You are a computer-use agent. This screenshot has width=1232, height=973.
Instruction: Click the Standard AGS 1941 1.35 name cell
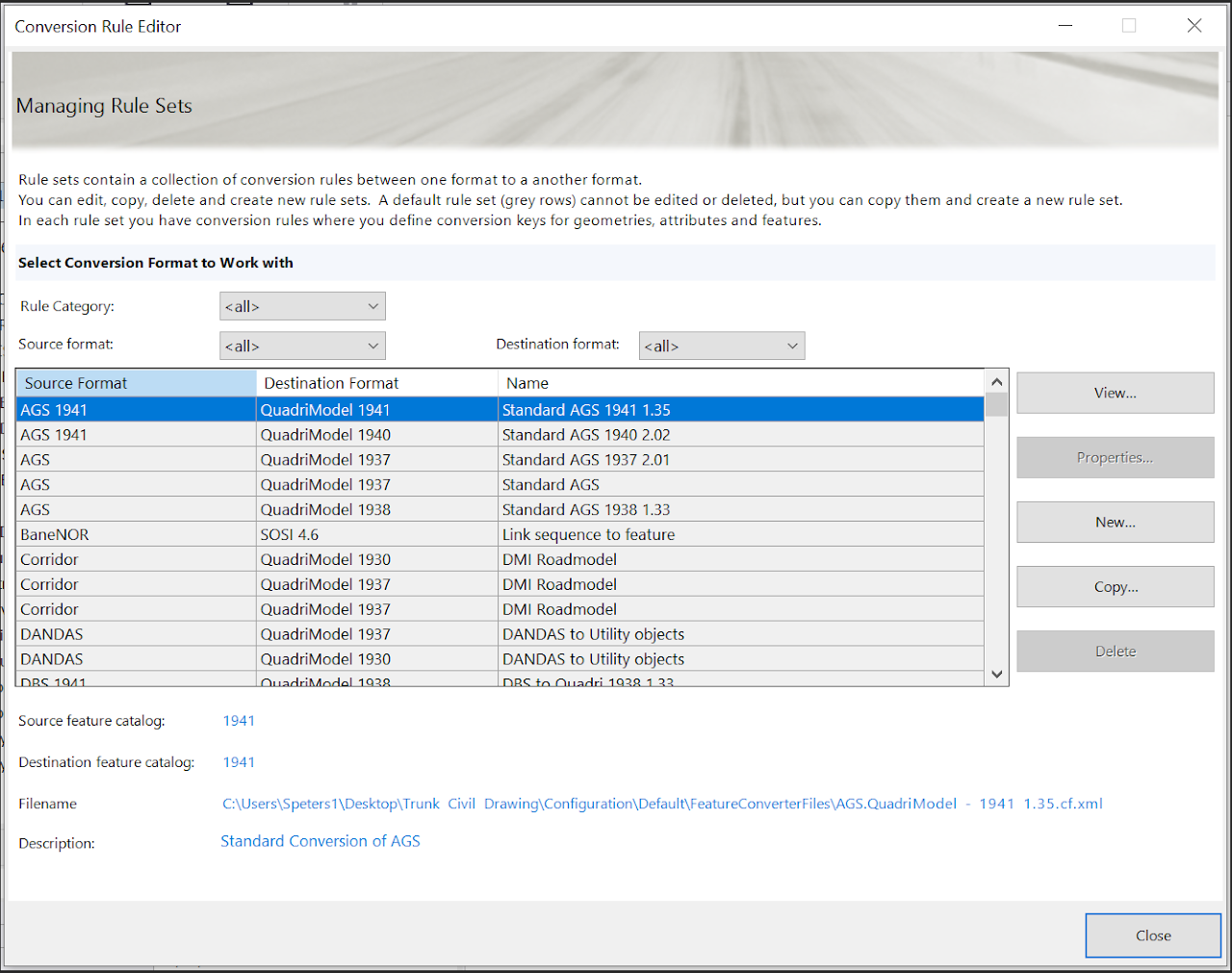tap(741, 410)
